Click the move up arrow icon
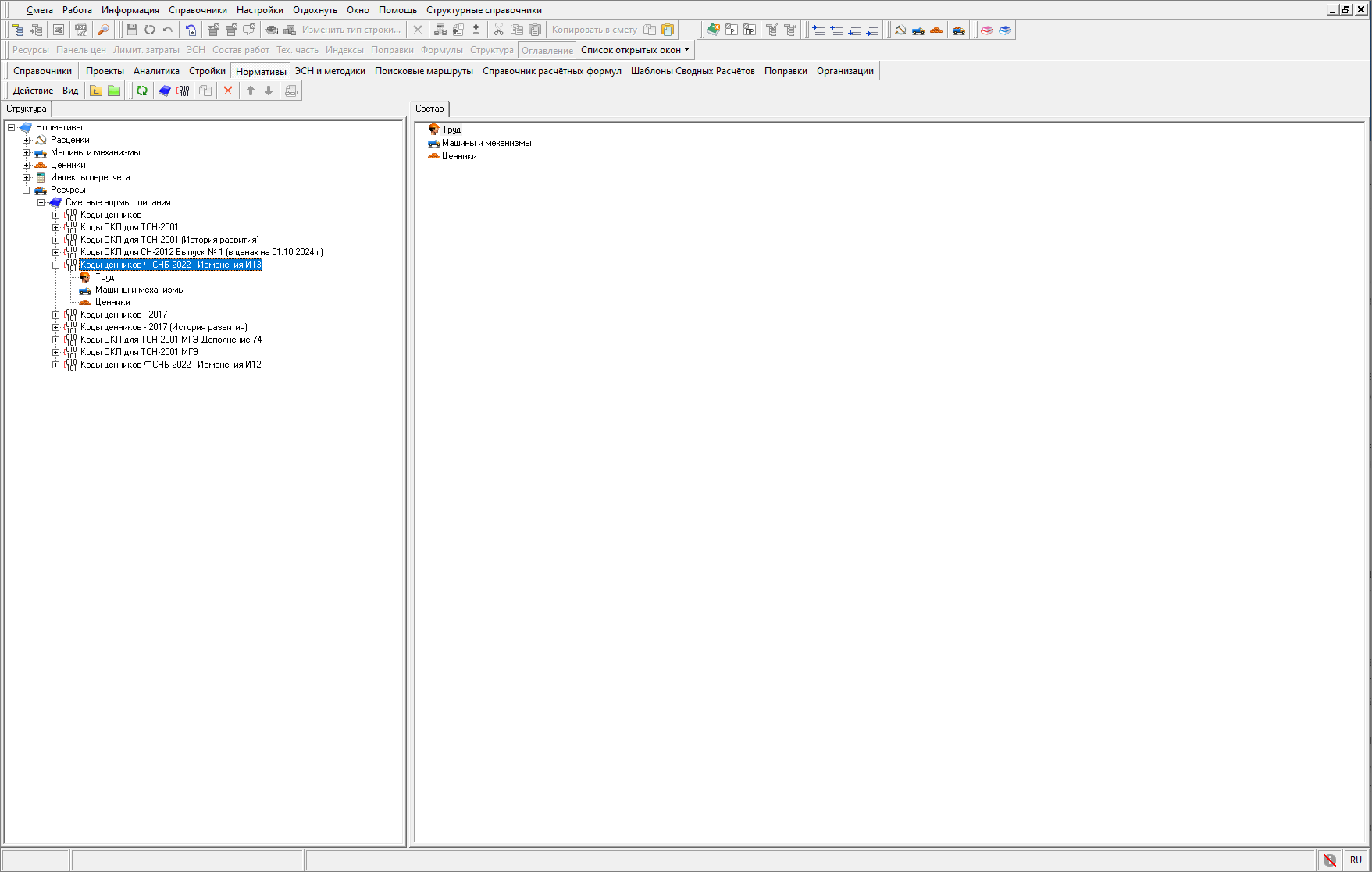The image size is (1372, 872). point(251,91)
